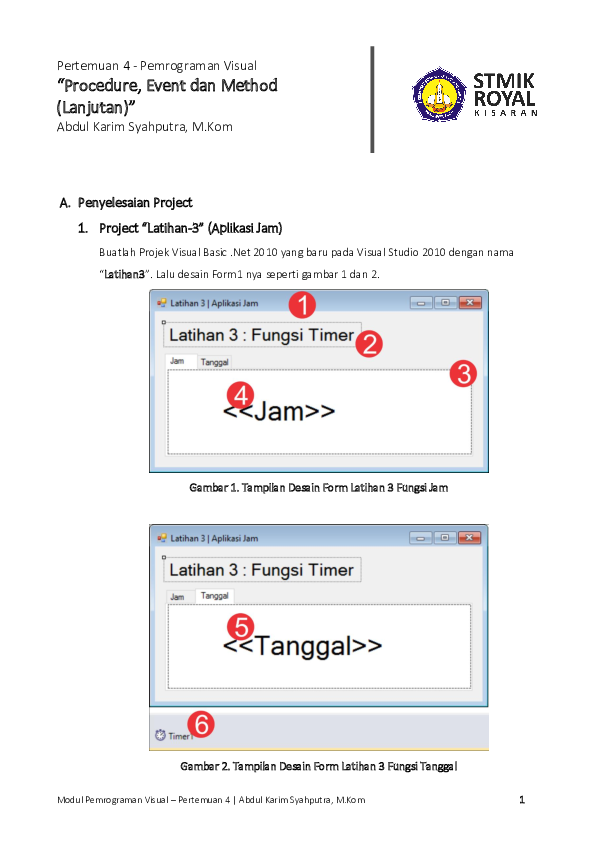This screenshot has width=595, height=842.
Task: Select the Latihan 3 : Fungsi Timer label in the first form
Action: point(262,335)
